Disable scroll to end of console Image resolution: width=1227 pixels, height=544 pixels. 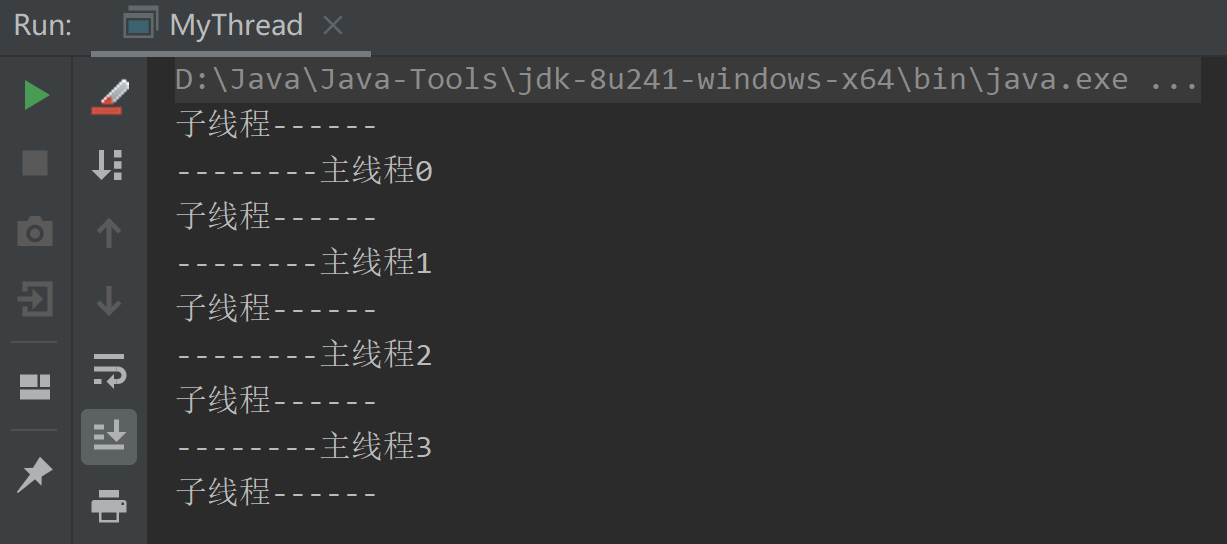(x=108, y=436)
